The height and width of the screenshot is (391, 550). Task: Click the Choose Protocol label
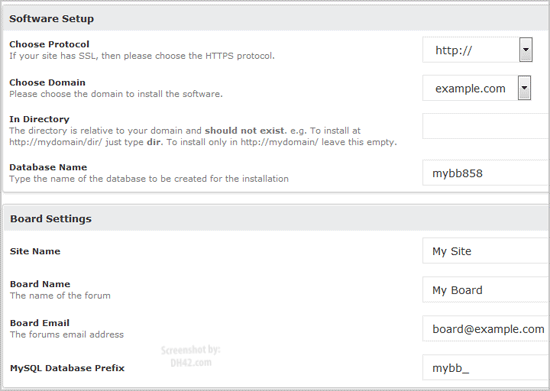pos(49,44)
